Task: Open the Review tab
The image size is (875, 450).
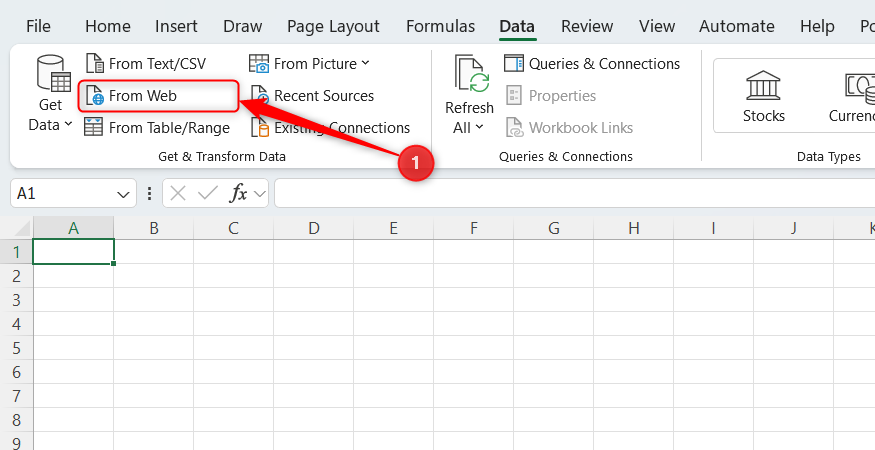Action: [587, 26]
